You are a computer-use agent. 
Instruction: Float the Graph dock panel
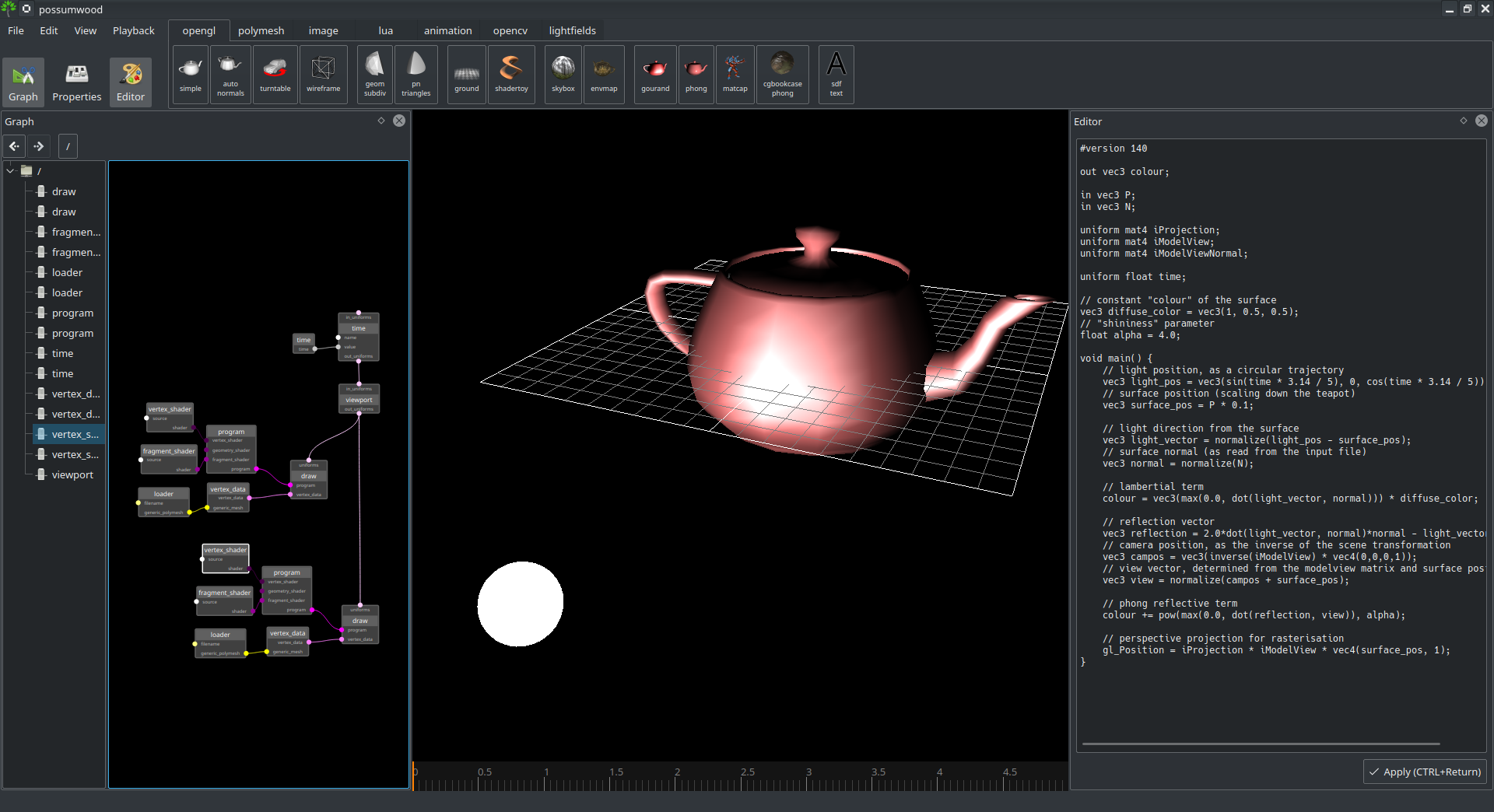tap(381, 121)
